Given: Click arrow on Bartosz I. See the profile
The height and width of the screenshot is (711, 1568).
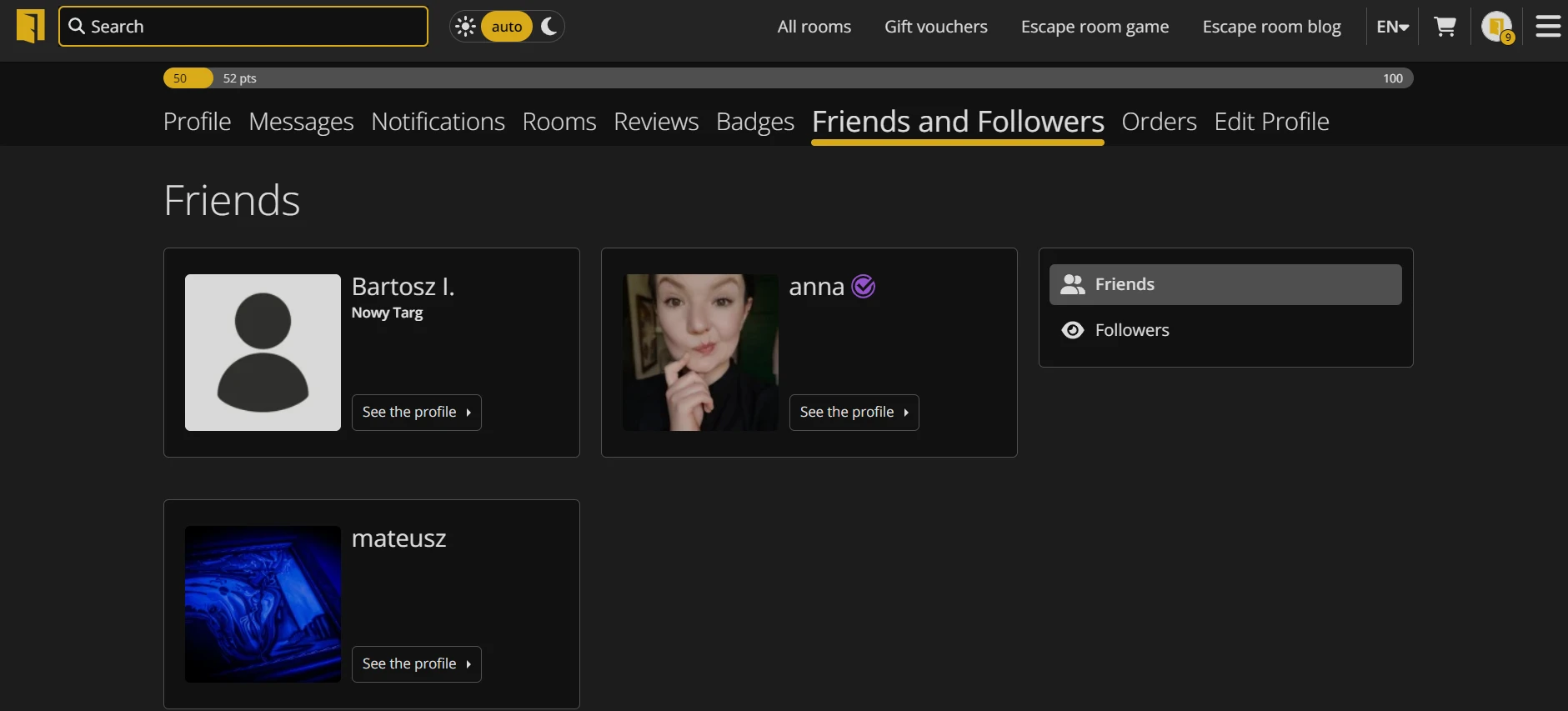Looking at the screenshot, I should coord(468,413).
